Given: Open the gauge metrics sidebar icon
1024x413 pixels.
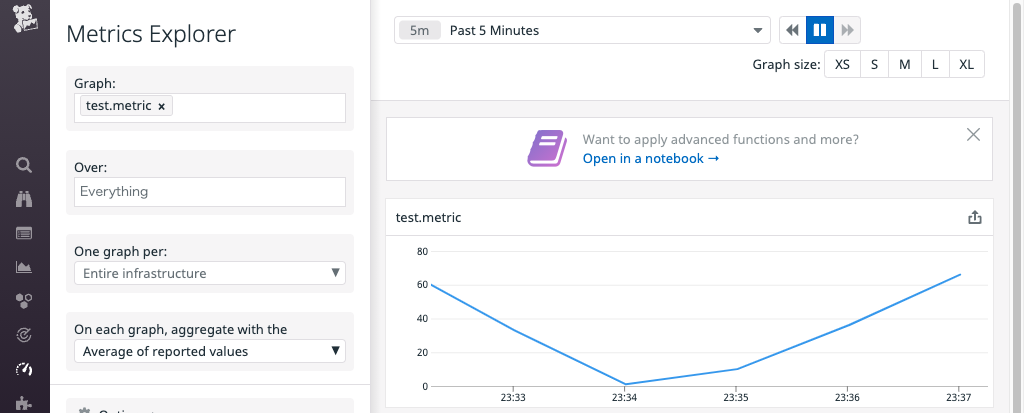Looking at the screenshot, I should pyautogui.click(x=24, y=369).
